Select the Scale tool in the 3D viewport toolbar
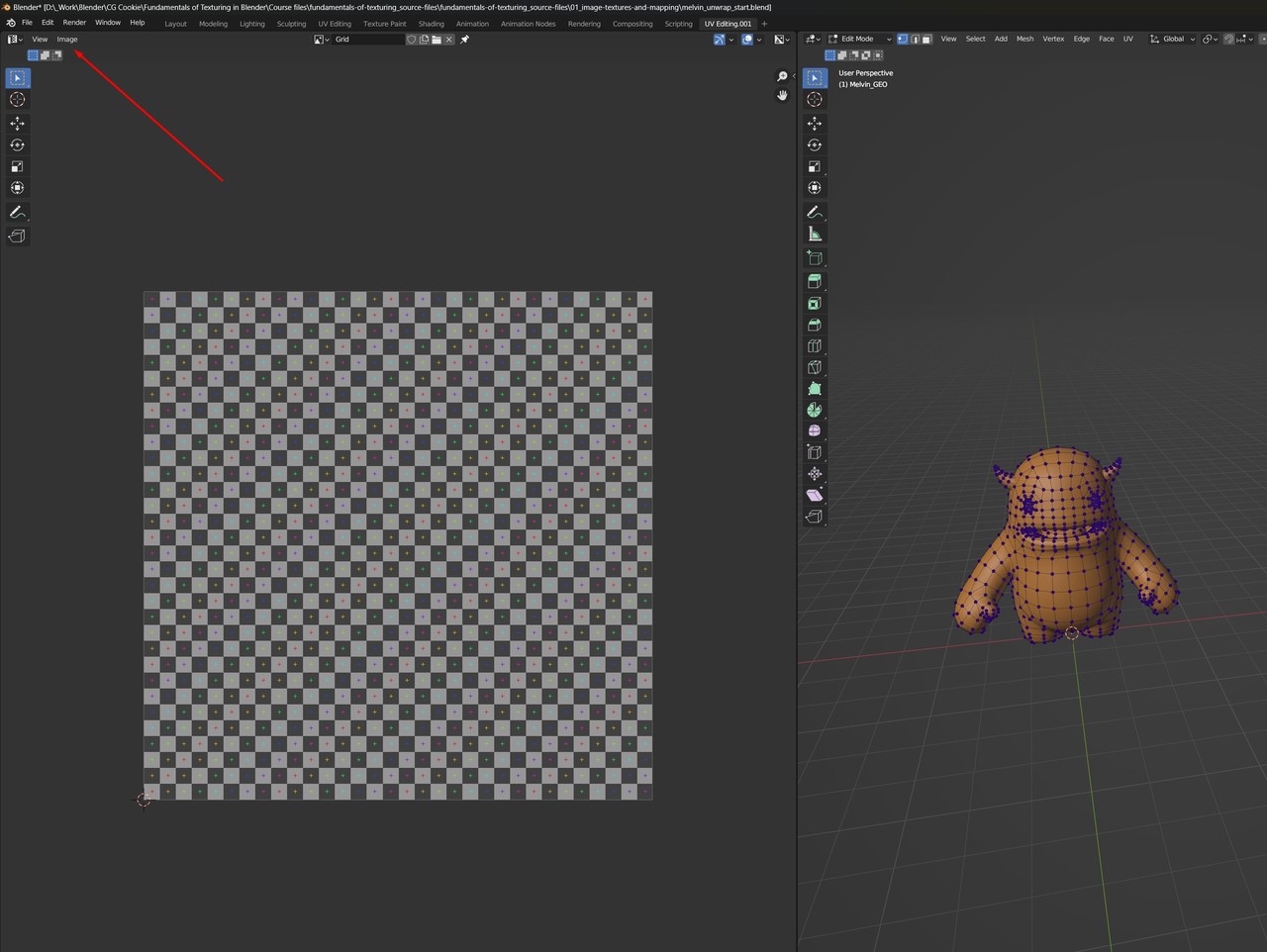The width and height of the screenshot is (1267, 952). tap(815, 166)
